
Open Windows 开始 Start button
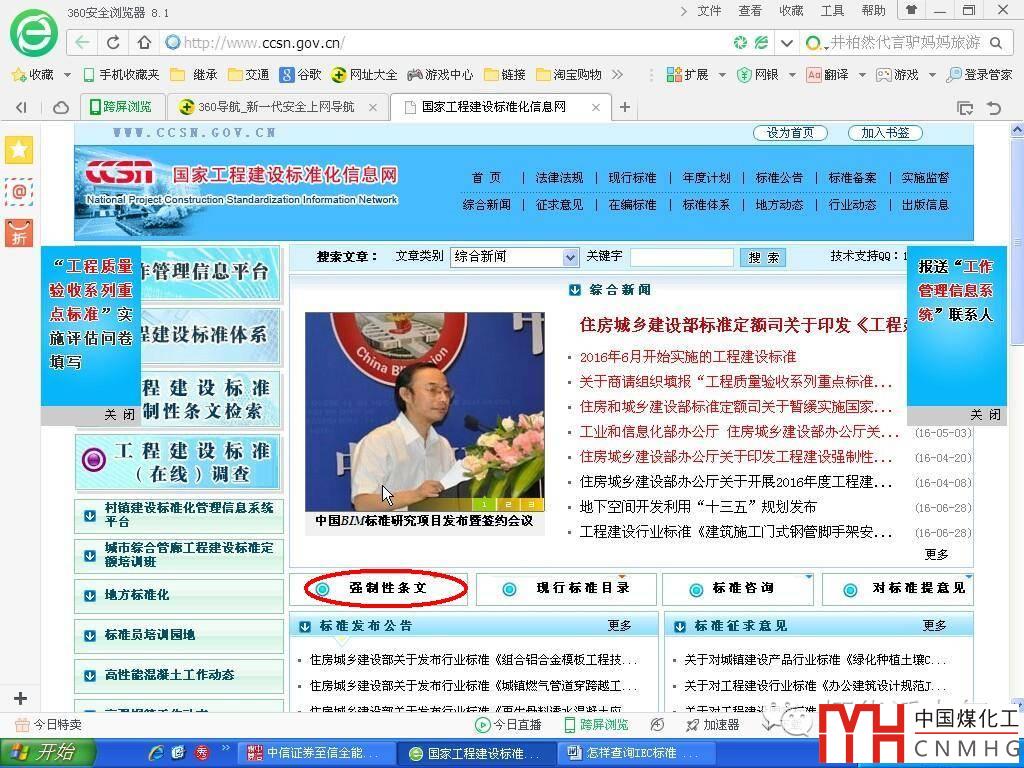tap(47, 753)
